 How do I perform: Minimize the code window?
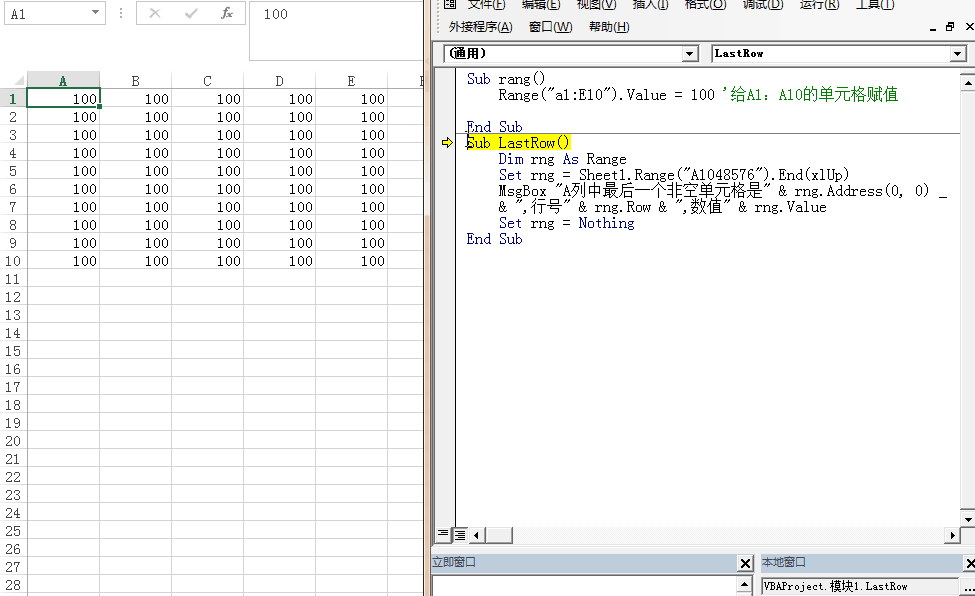[x=933, y=28]
